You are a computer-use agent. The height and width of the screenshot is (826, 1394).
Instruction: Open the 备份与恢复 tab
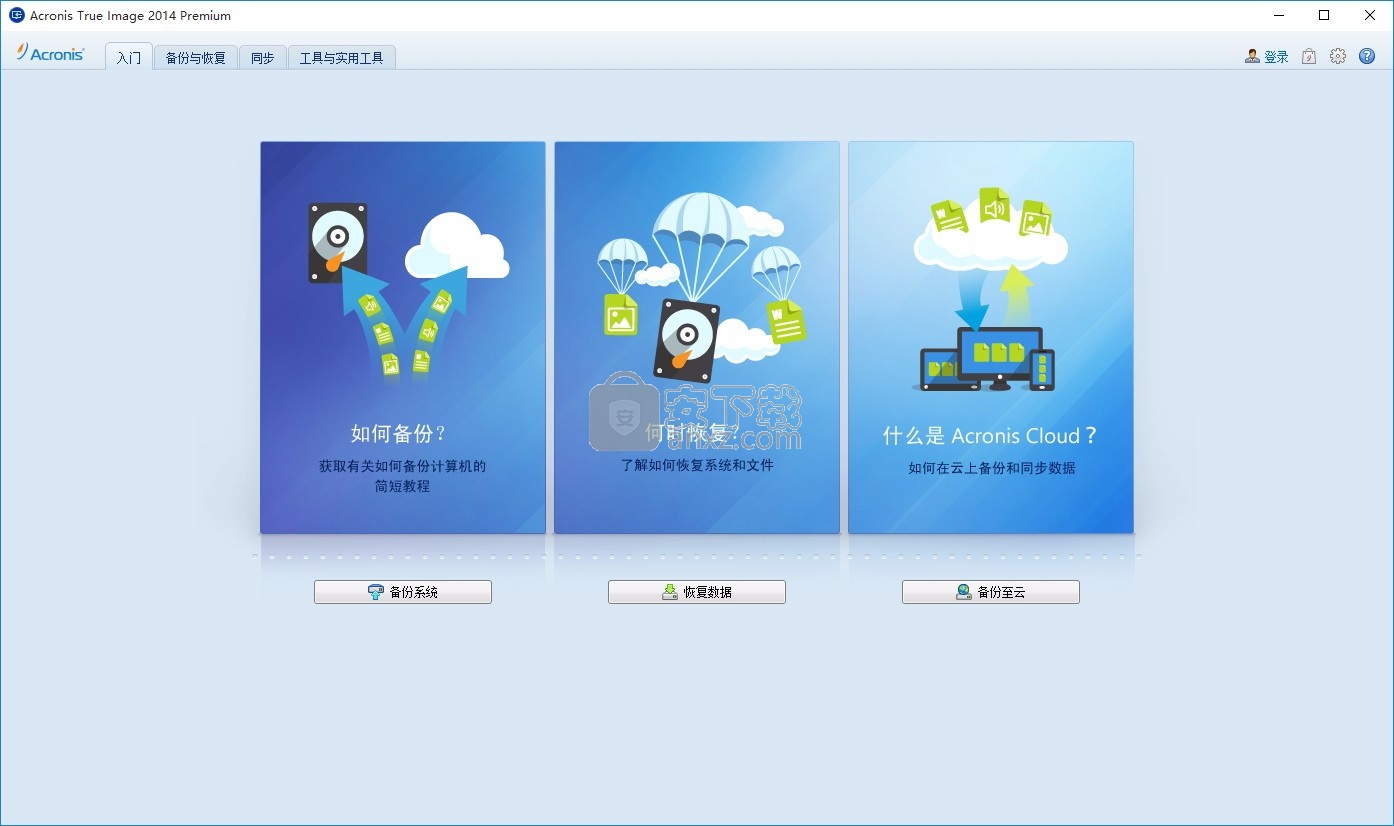tap(195, 58)
